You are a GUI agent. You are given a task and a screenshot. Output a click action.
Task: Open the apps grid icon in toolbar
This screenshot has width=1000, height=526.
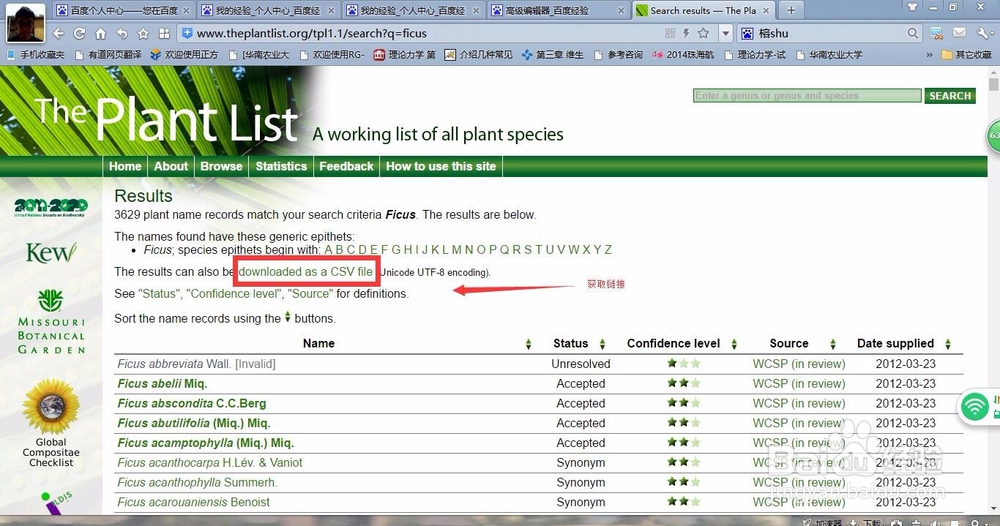[164, 33]
